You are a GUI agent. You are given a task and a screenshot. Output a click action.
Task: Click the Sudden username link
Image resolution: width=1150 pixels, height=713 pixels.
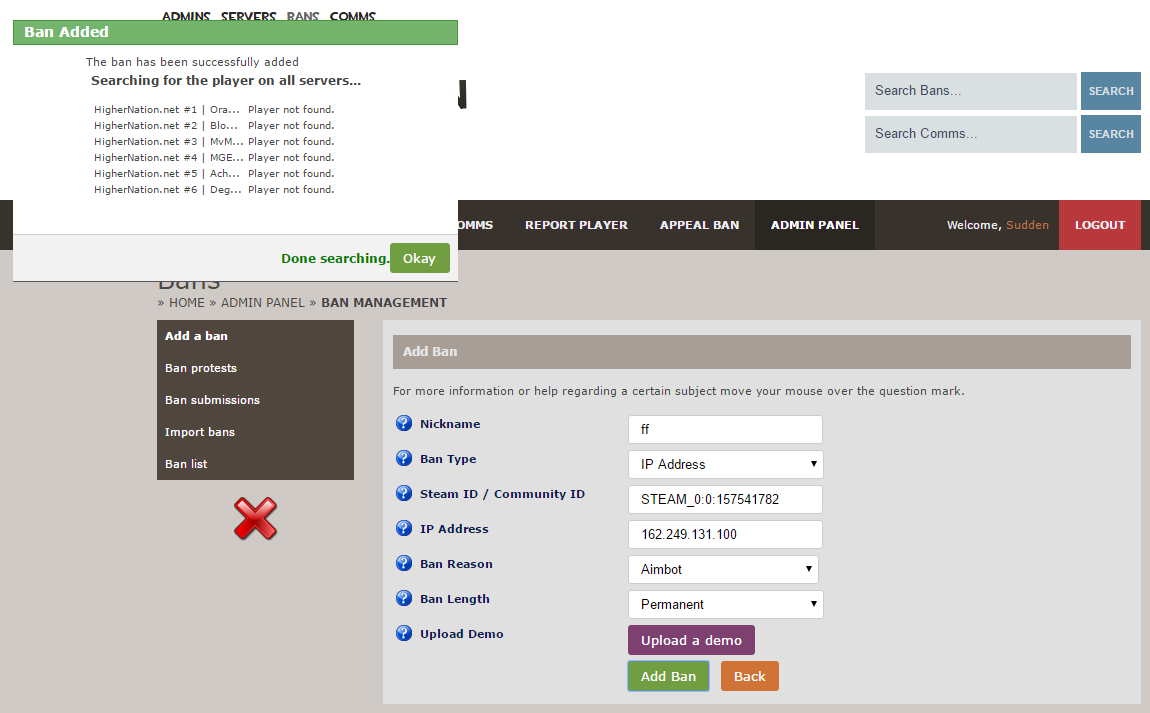point(1027,225)
